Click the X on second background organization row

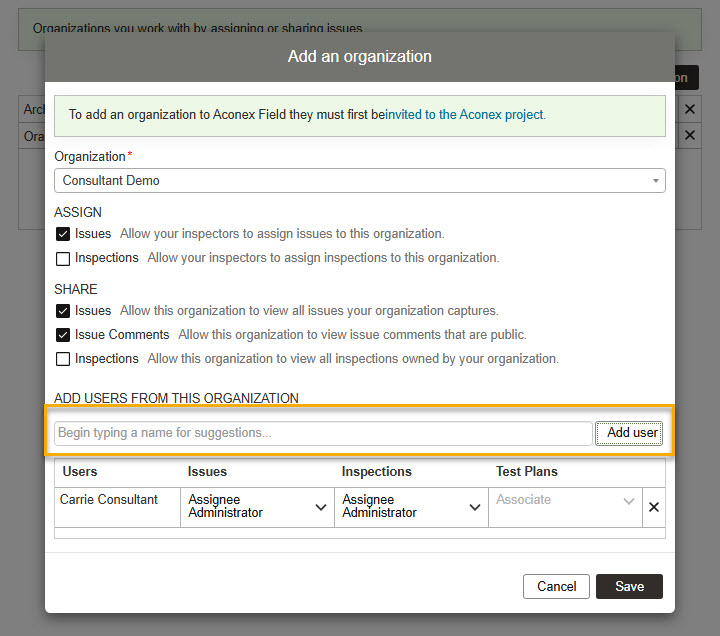click(x=690, y=135)
